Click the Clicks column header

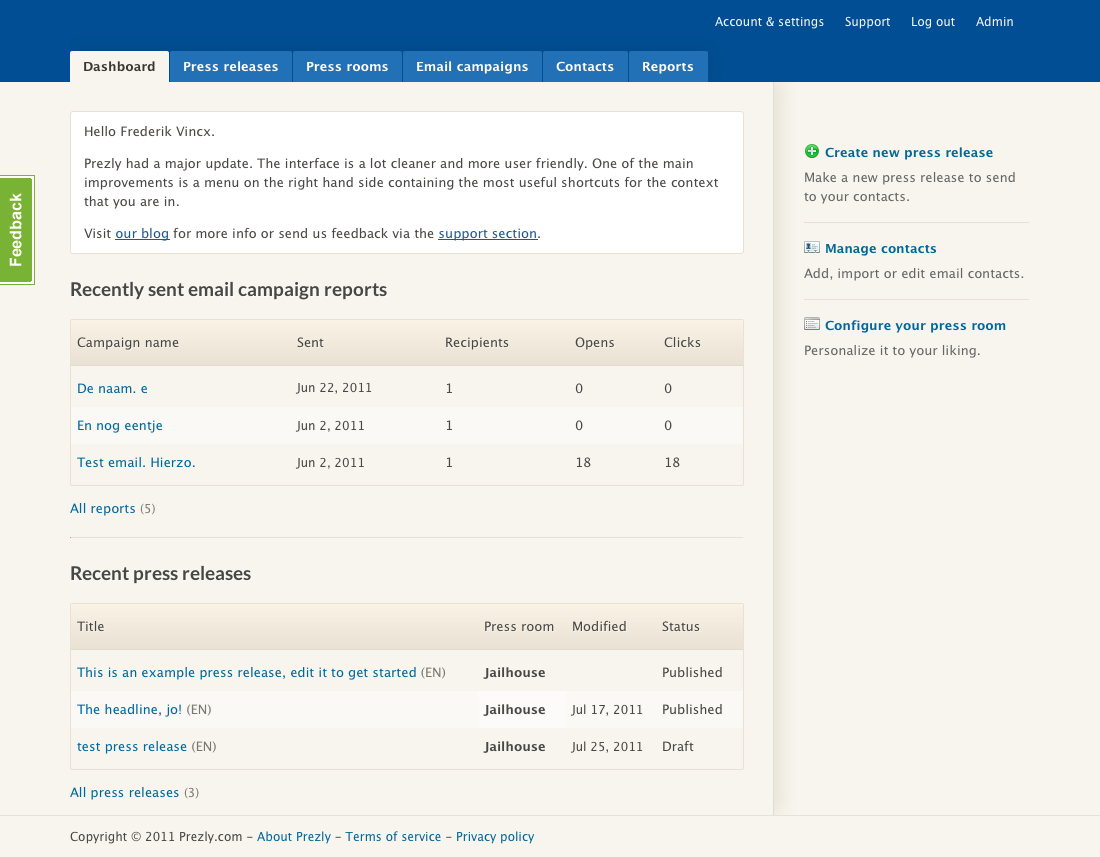pos(682,342)
